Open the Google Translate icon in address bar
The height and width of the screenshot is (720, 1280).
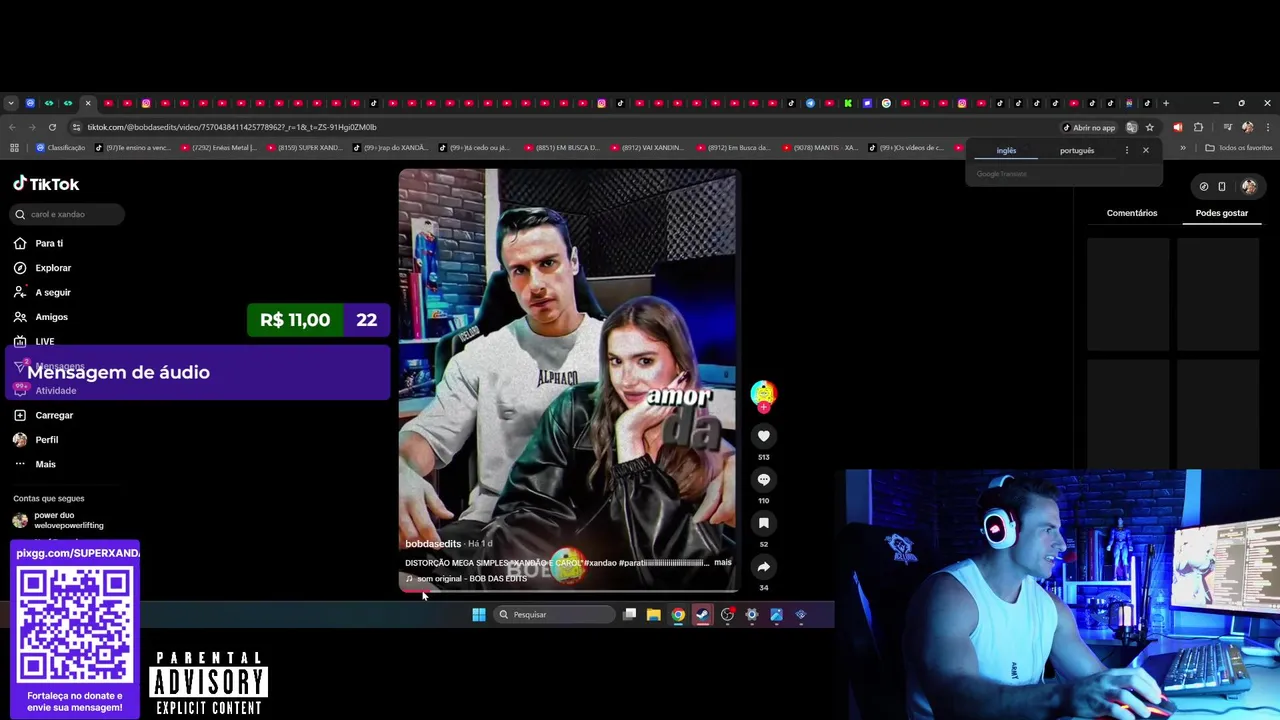pos(1131,127)
